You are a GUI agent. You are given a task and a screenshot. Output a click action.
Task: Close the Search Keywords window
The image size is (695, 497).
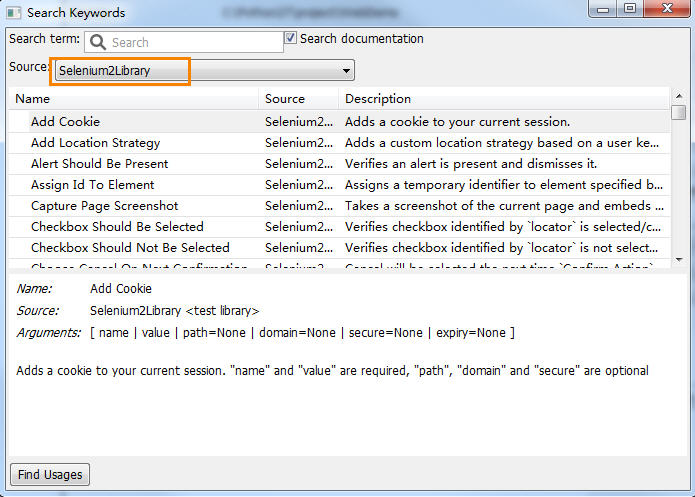[667, 9]
